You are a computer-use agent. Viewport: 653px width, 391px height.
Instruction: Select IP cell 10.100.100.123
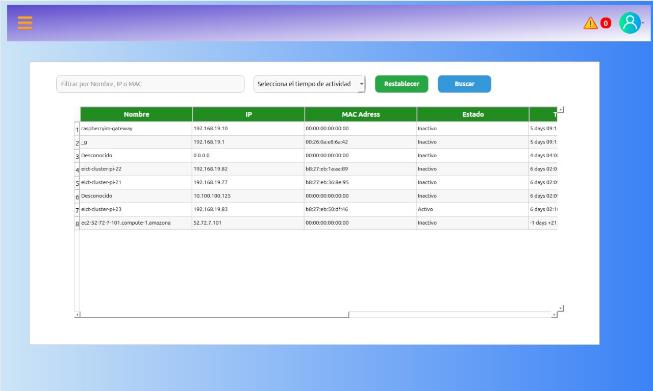pos(248,196)
